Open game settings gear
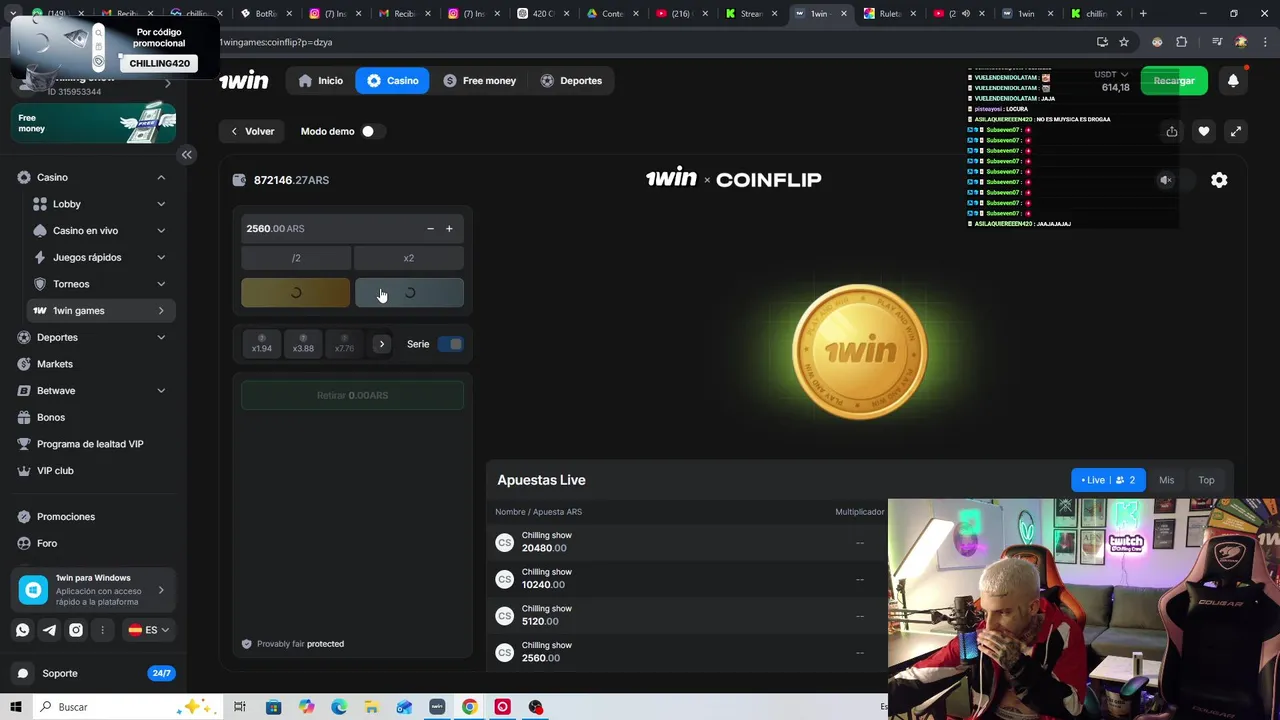 [x=1219, y=180]
